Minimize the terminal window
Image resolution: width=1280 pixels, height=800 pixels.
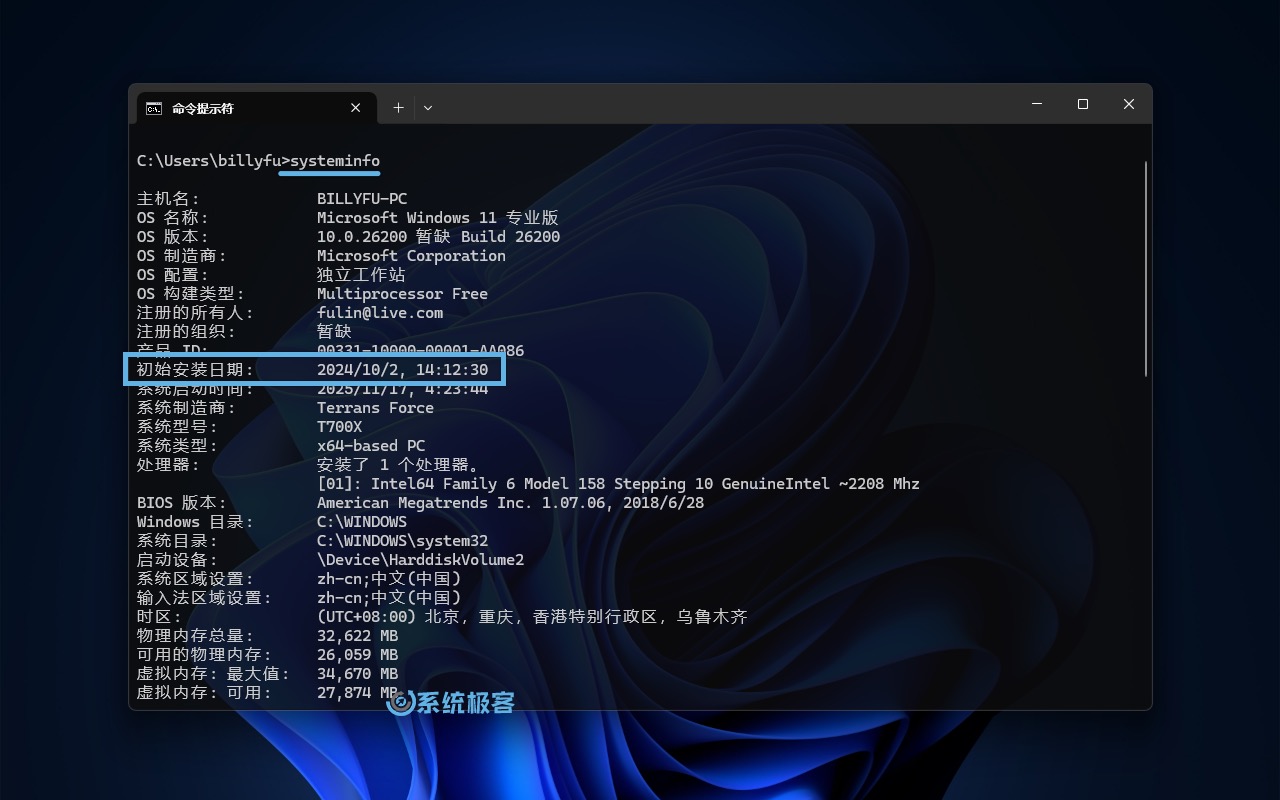pos(1036,104)
